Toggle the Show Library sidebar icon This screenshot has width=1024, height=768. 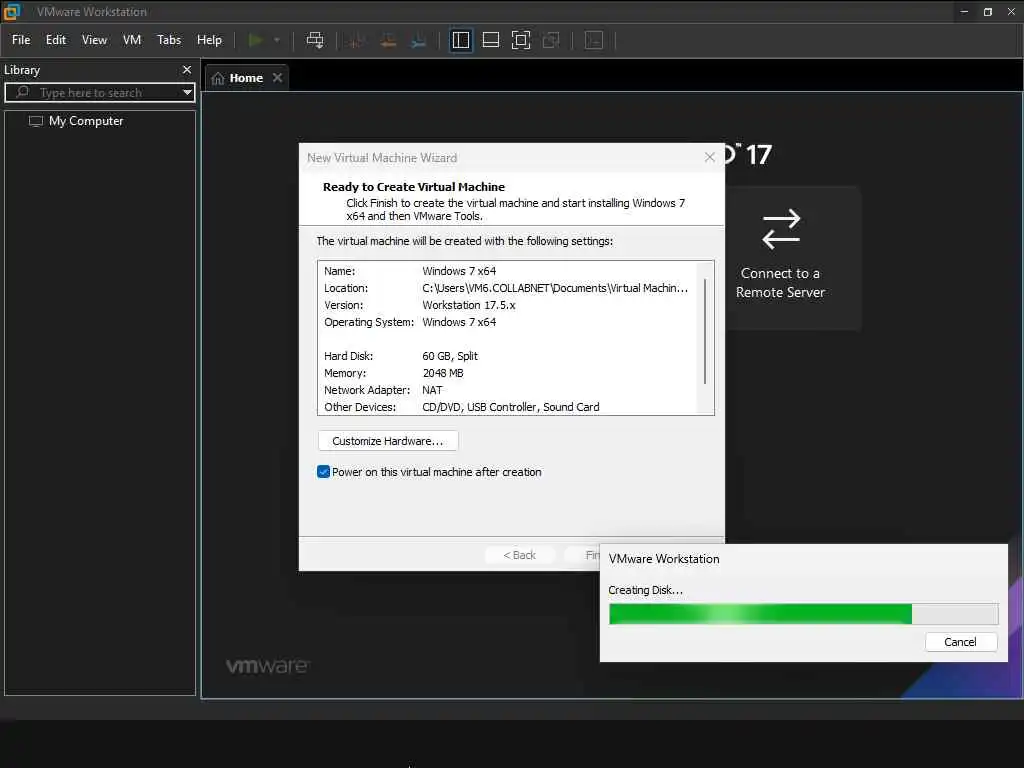(461, 40)
